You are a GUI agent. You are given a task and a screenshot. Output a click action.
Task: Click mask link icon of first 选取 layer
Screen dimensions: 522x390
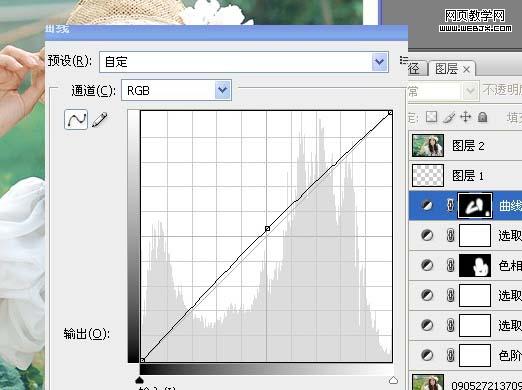[x=450, y=235]
